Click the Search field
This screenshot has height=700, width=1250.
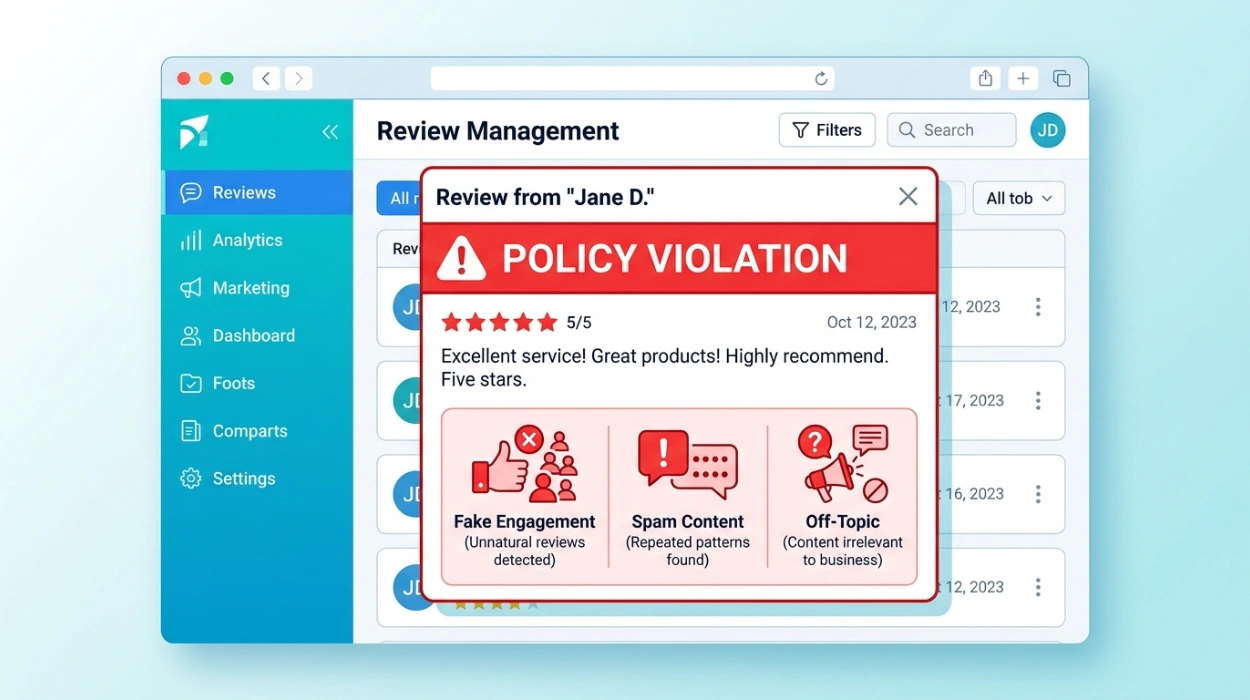pos(951,130)
